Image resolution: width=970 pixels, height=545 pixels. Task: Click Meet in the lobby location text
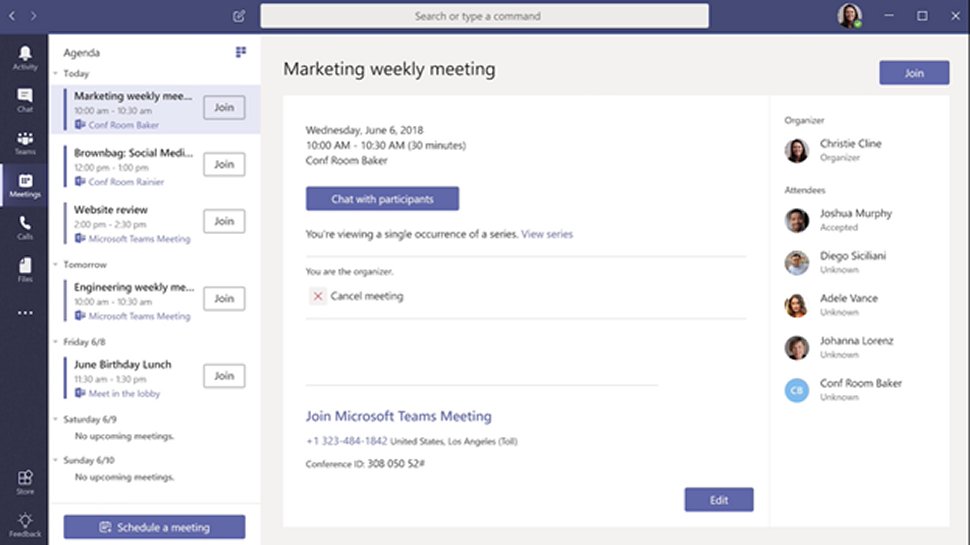point(124,393)
